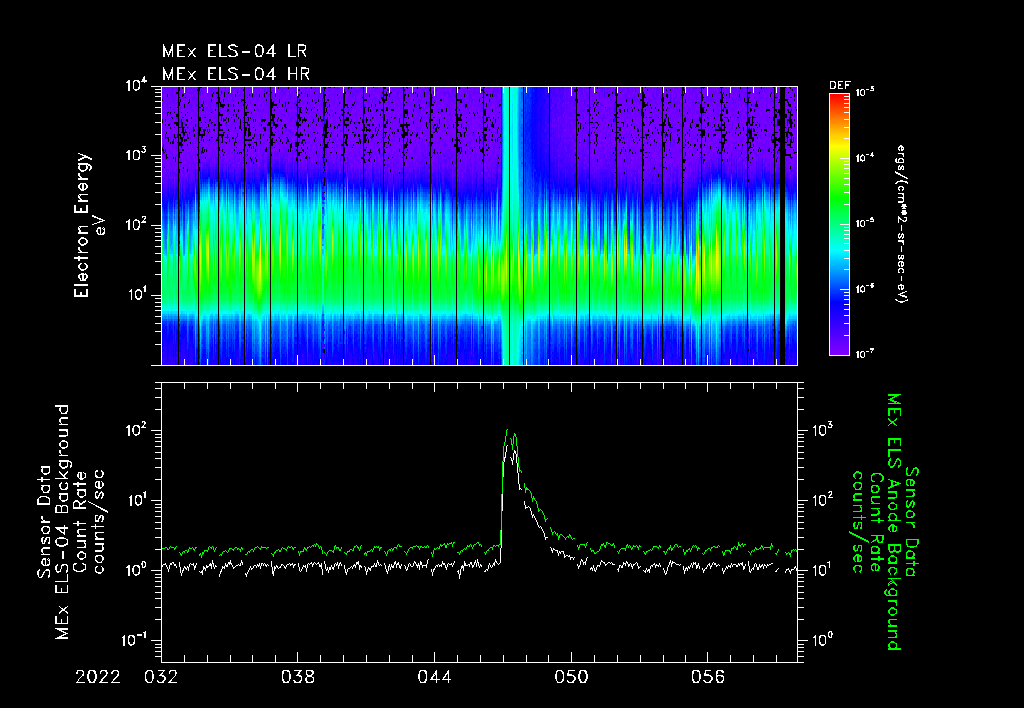
Task: Click the '032' time axis tick label
Action: click(x=161, y=677)
